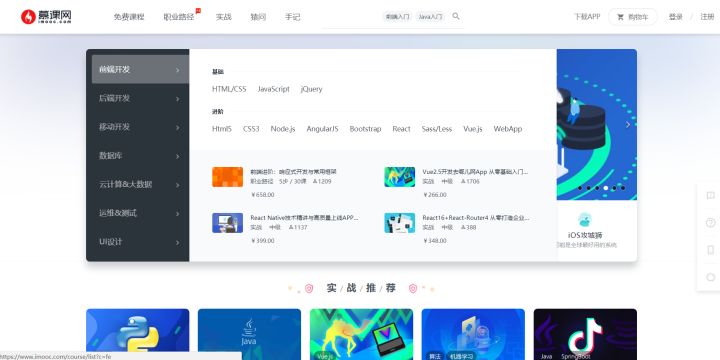The width and height of the screenshot is (720, 360).
Task: Click the Java入门 search tag
Action: pyautogui.click(x=431, y=17)
